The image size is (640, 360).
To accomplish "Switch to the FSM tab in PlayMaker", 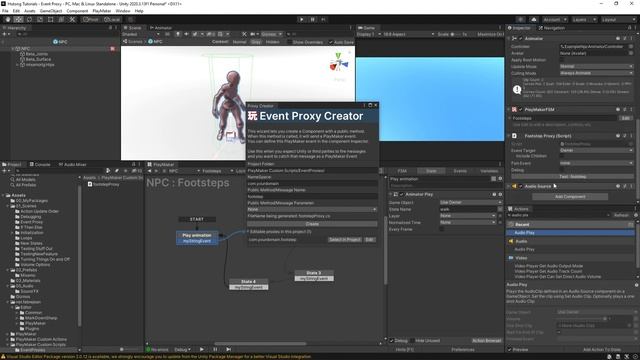I will coord(402,171).
